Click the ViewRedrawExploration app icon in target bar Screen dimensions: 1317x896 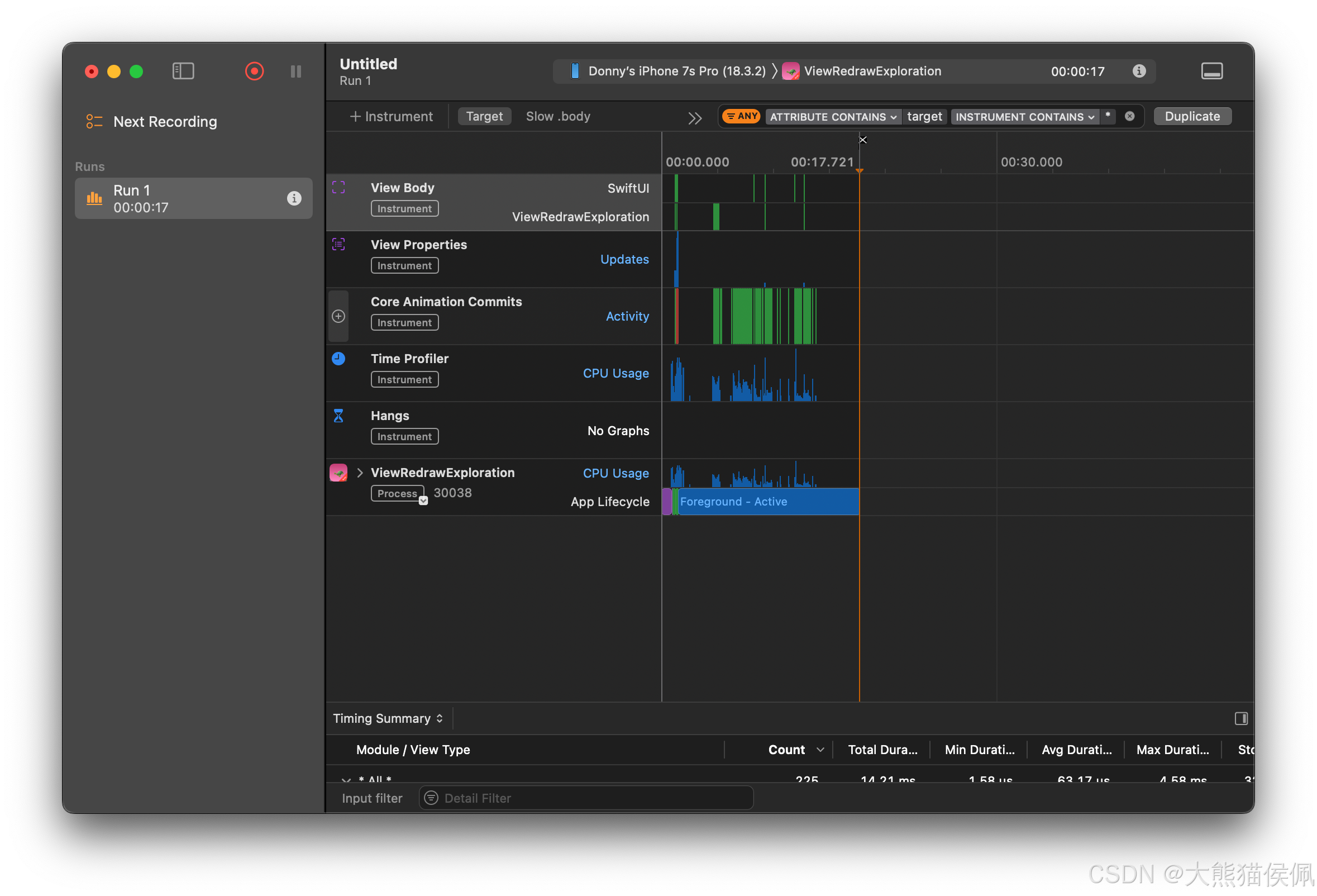tap(790, 71)
